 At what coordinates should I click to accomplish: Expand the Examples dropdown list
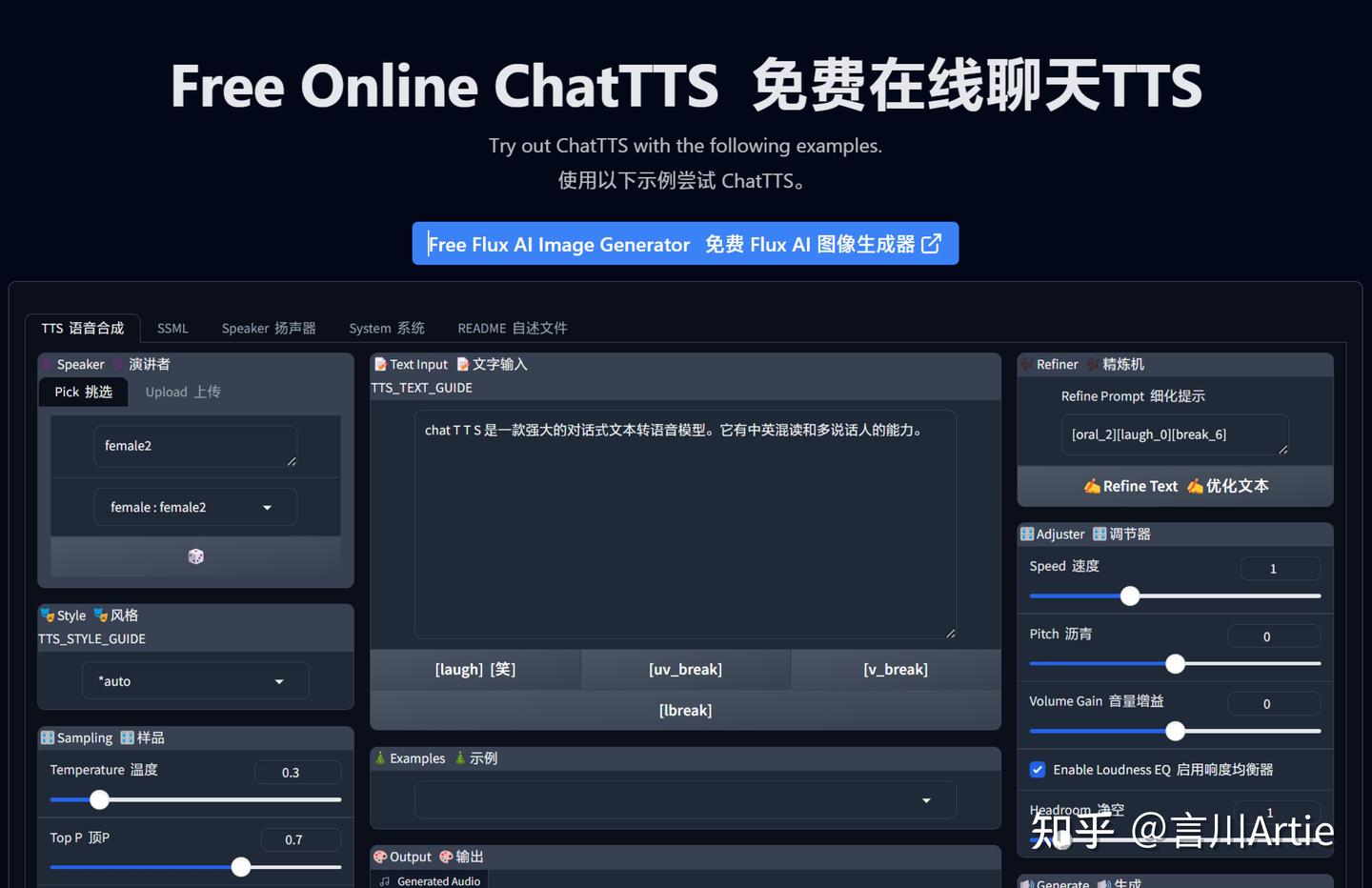(685, 800)
